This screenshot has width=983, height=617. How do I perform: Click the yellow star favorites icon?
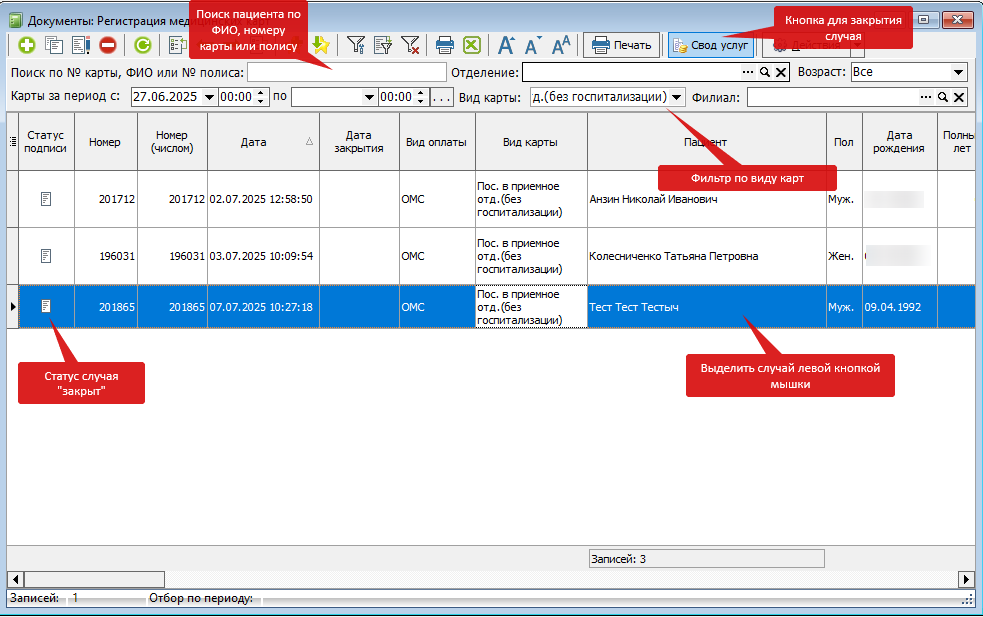(x=321, y=45)
